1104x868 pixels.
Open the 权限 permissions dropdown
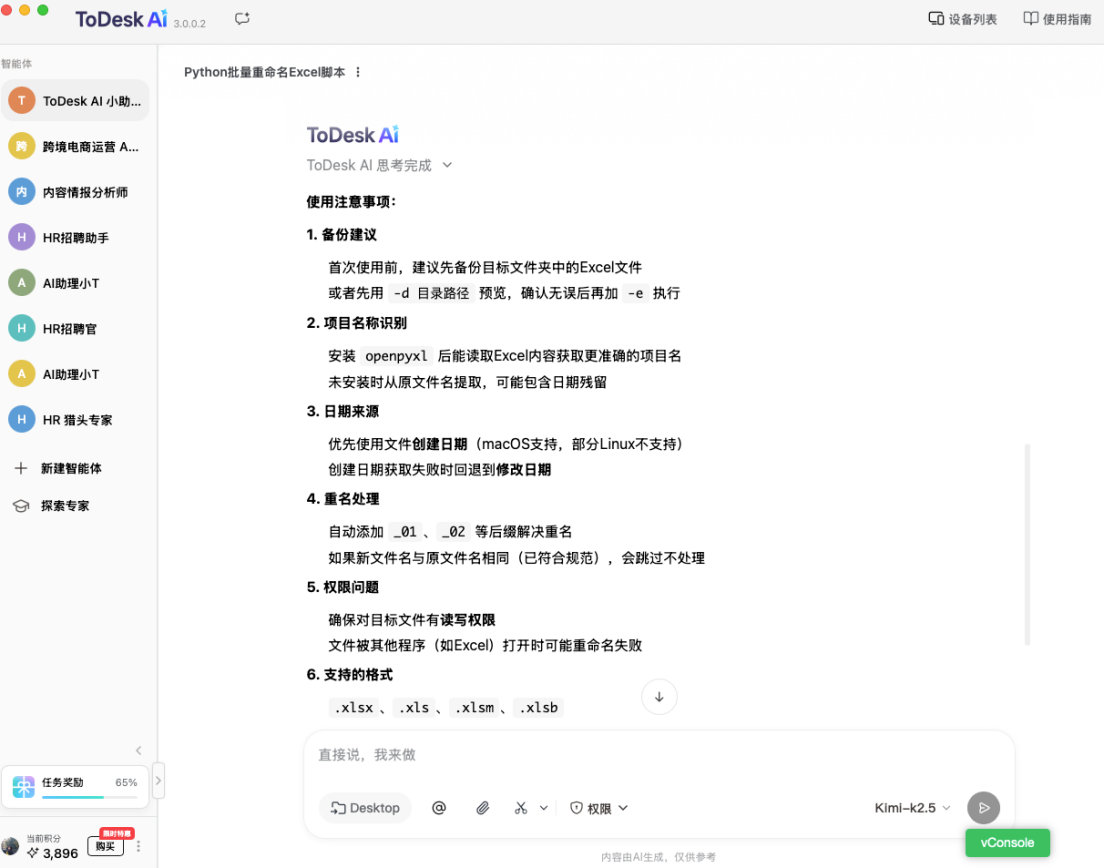[599, 808]
